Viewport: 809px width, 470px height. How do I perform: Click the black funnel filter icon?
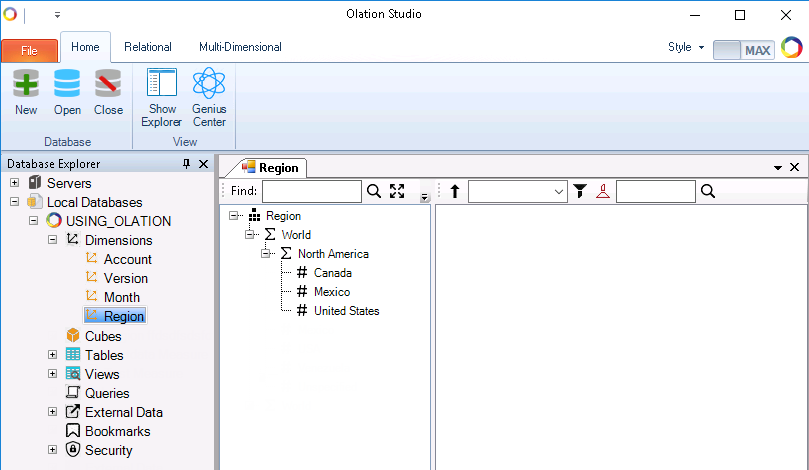(x=580, y=191)
